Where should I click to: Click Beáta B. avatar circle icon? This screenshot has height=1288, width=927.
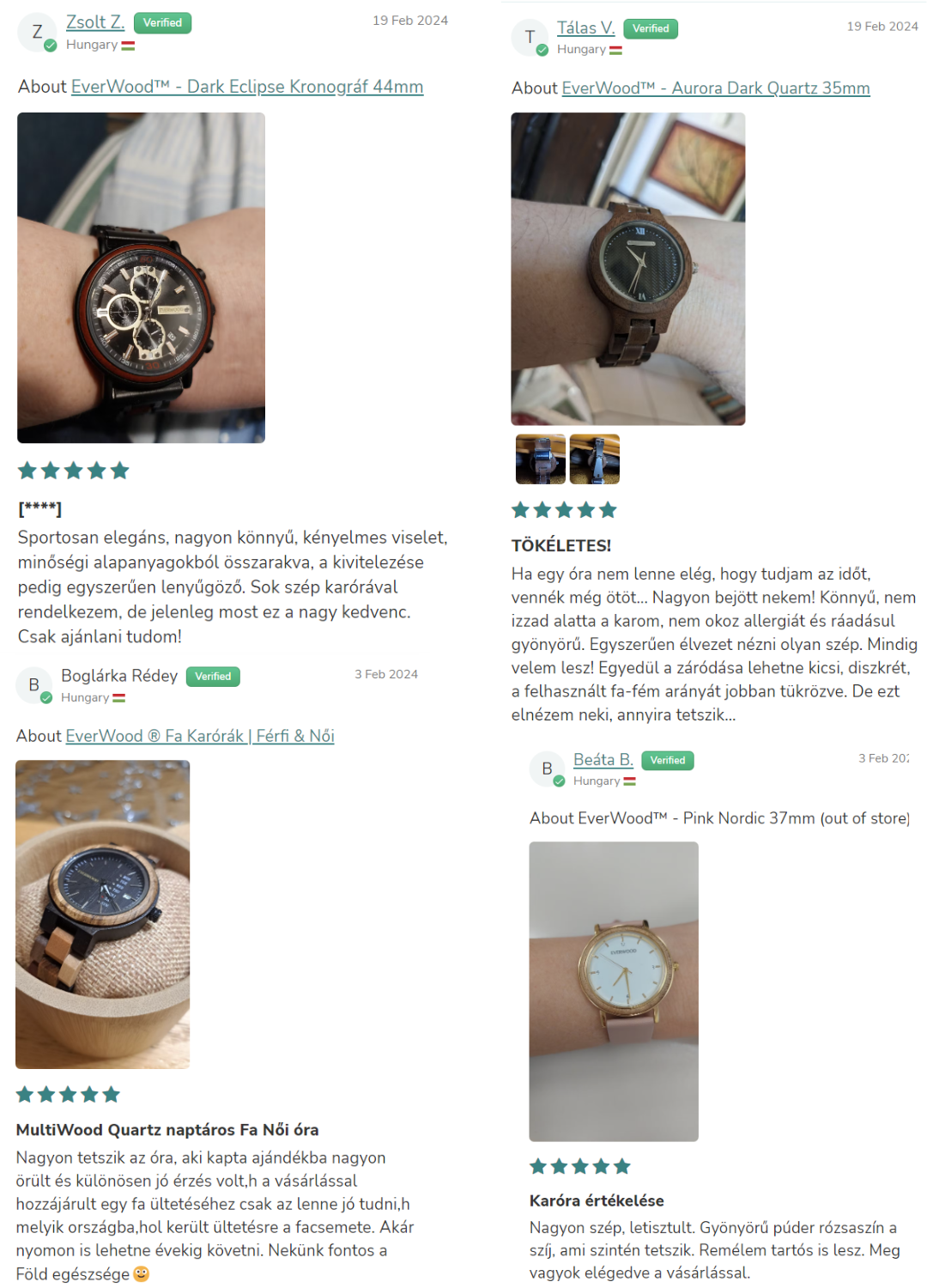[547, 769]
